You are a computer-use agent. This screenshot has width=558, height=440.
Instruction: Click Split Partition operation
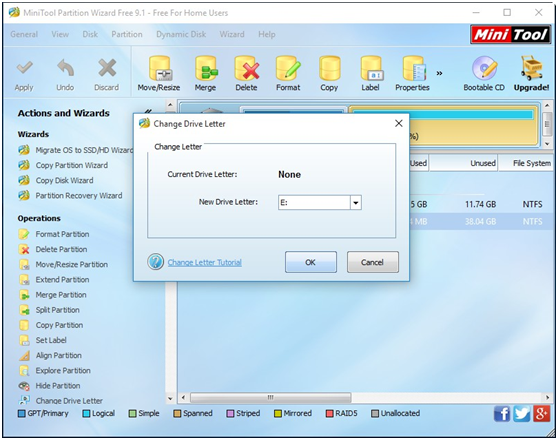tap(49, 310)
